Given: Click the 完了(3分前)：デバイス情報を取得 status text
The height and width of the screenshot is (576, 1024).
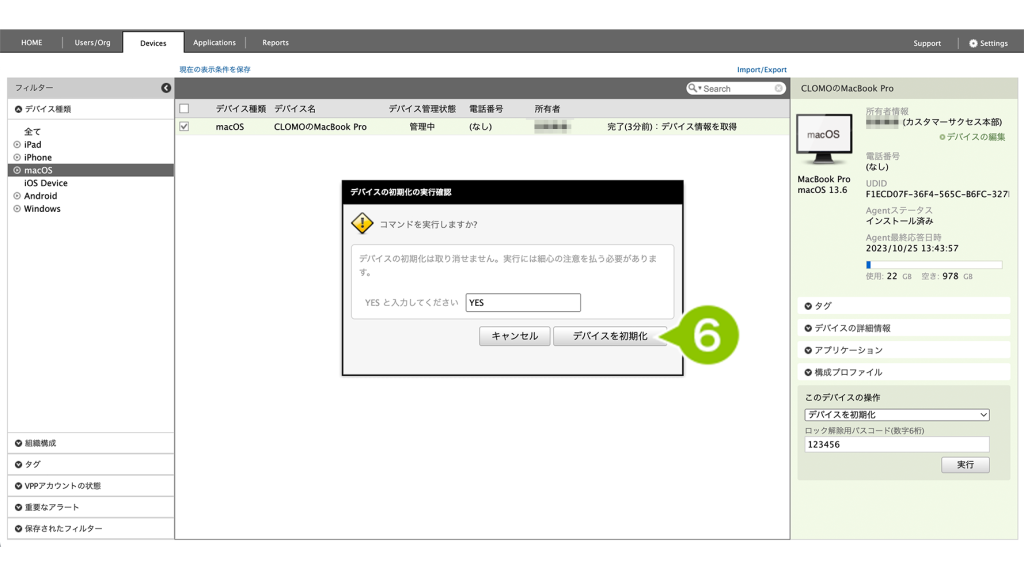Looking at the screenshot, I should coord(672,127).
